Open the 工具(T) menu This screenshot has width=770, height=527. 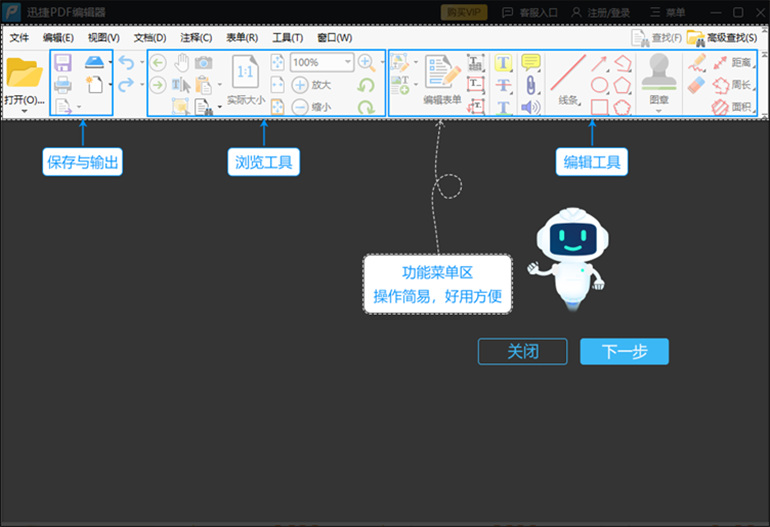tap(288, 38)
